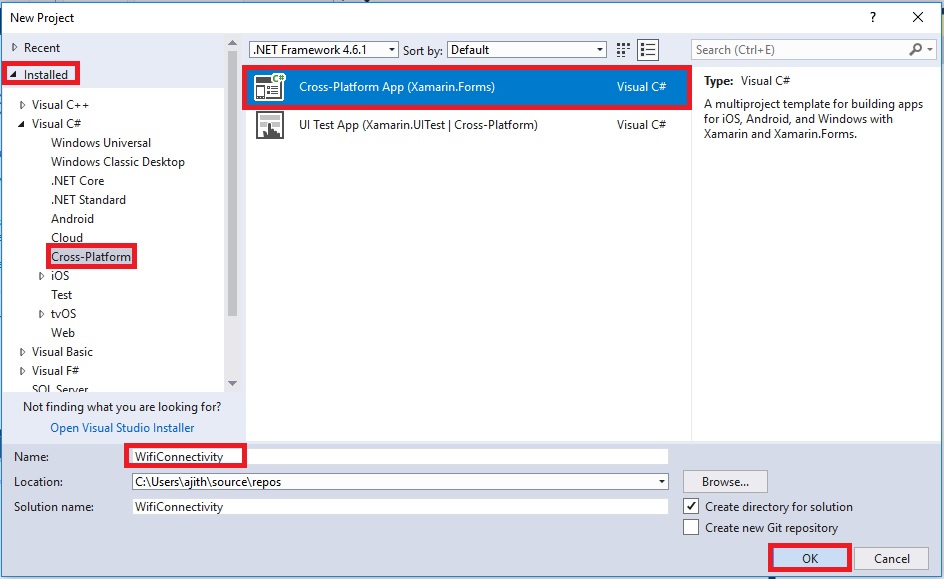Toggle Create directory for solution checkbox
This screenshot has width=944, height=579.
coord(691,506)
